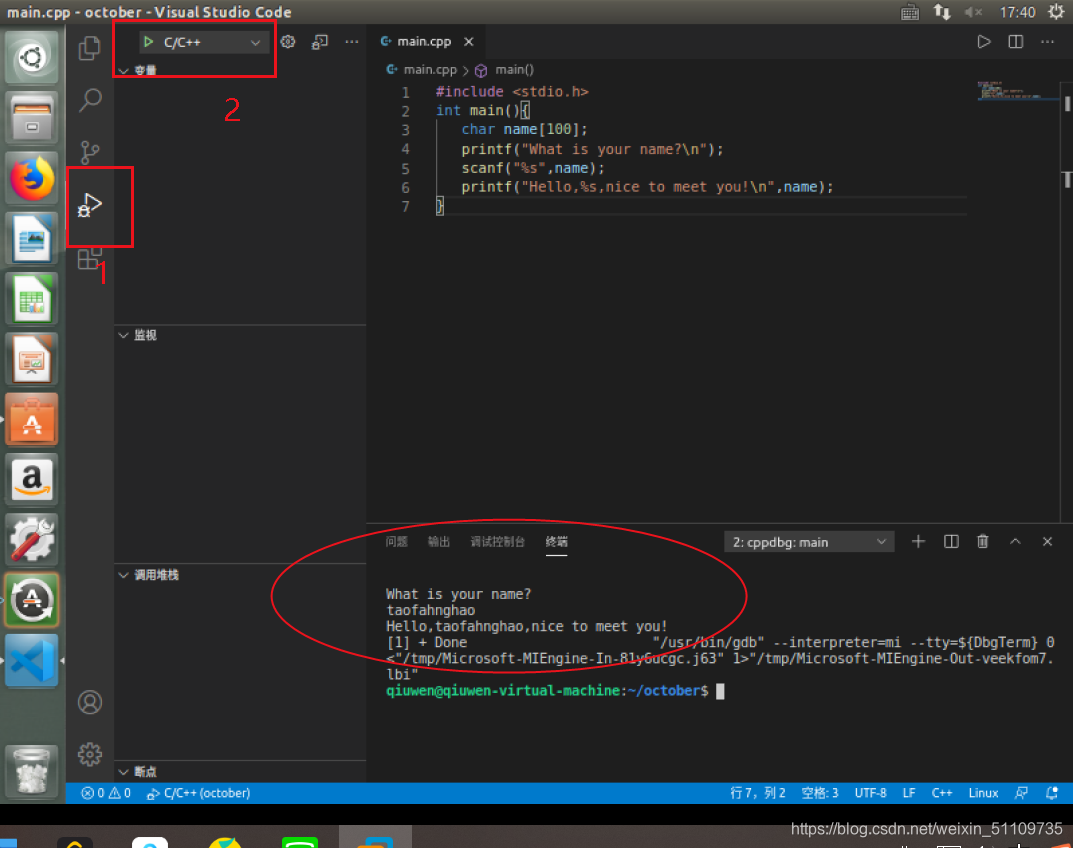The height and width of the screenshot is (848, 1073).
Task: Create a new terminal with the plus icon
Action: pos(918,542)
